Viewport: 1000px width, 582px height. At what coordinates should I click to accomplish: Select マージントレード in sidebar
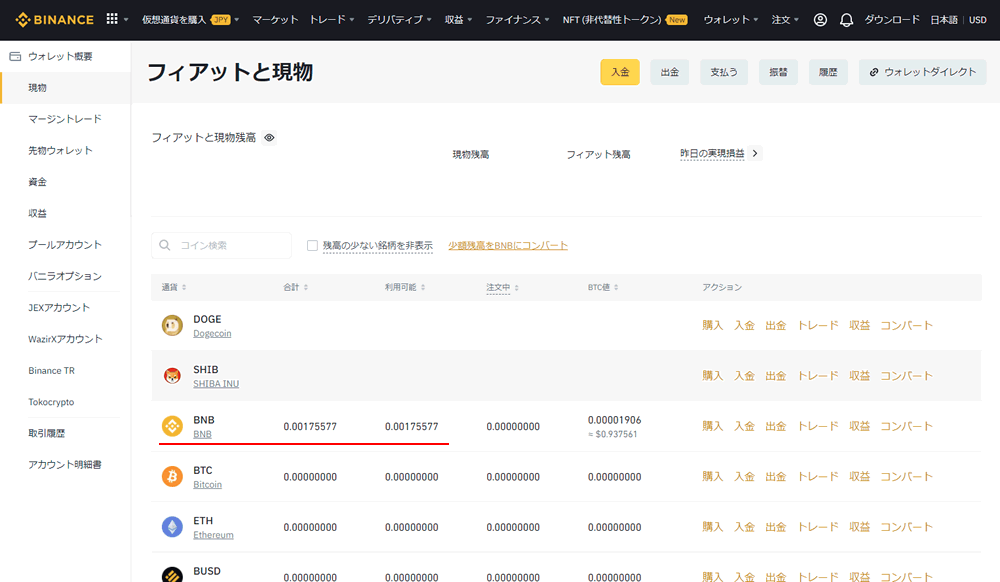[x=65, y=119]
